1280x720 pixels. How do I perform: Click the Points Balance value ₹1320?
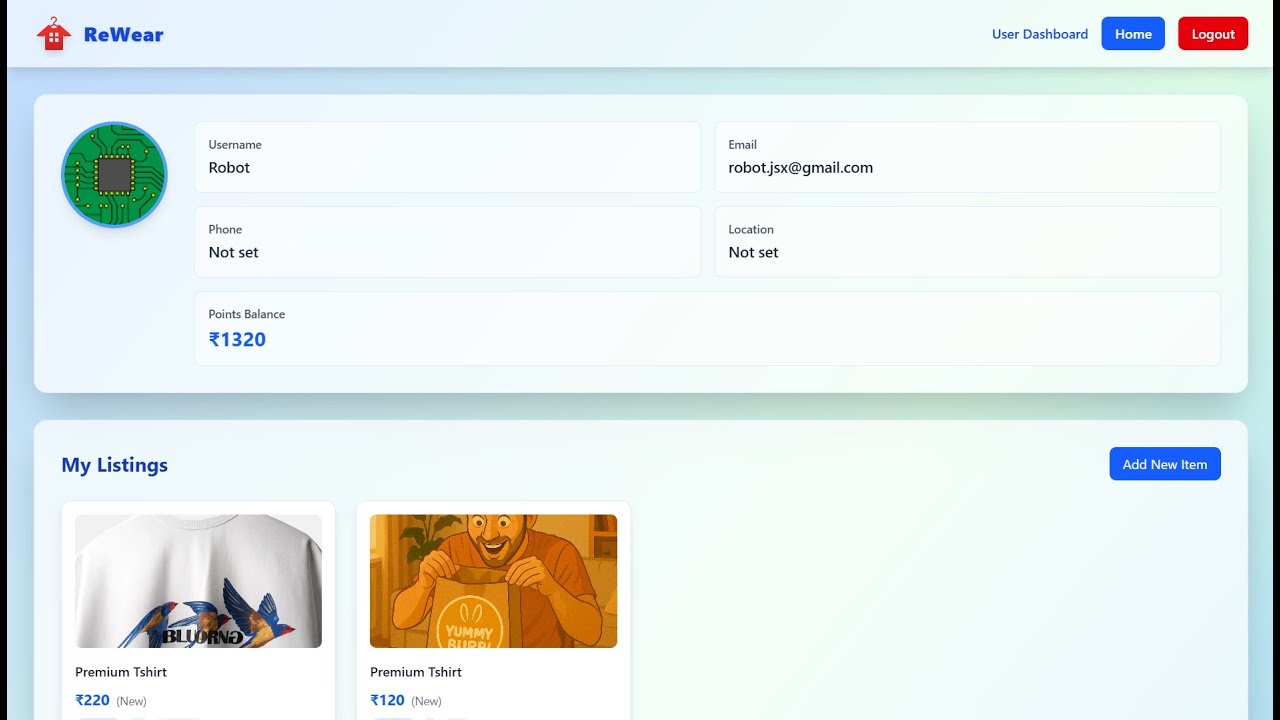(x=237, y=340)
